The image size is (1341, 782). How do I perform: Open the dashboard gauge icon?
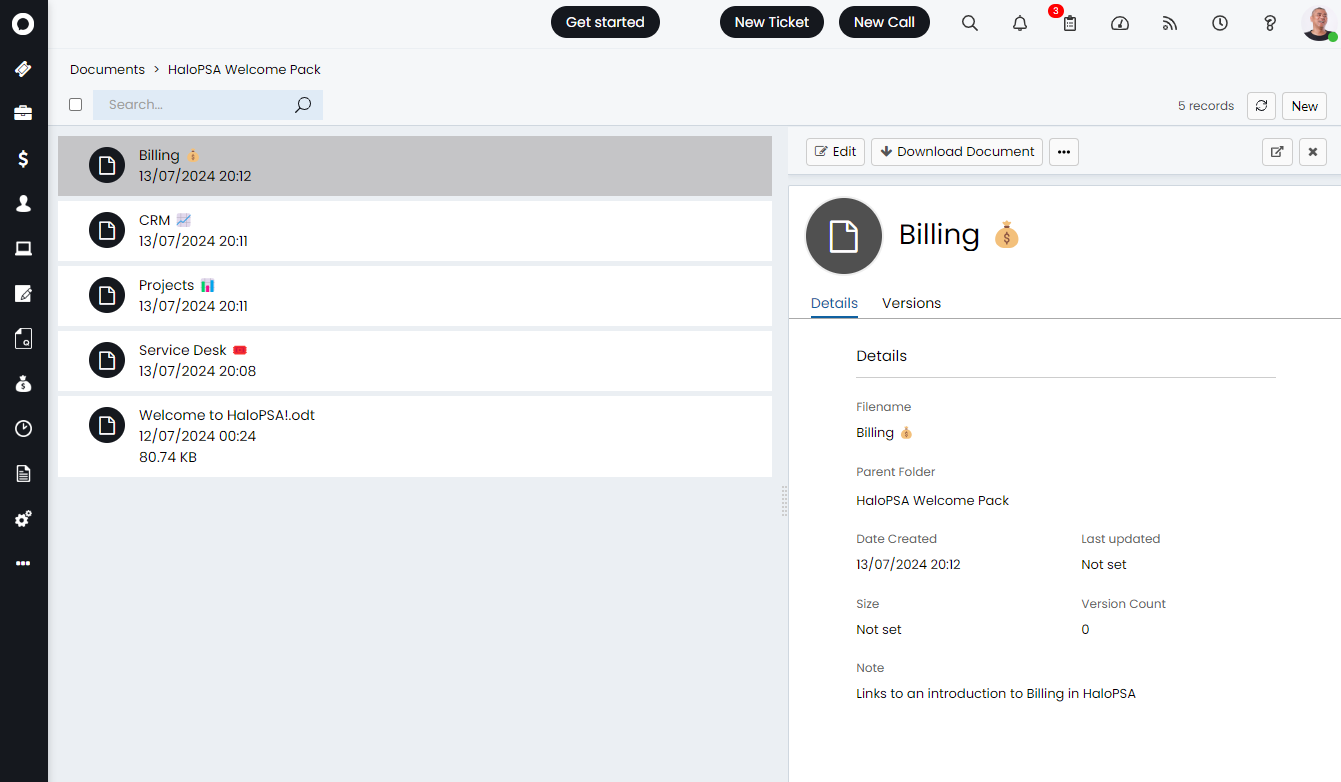(1120, 23)
